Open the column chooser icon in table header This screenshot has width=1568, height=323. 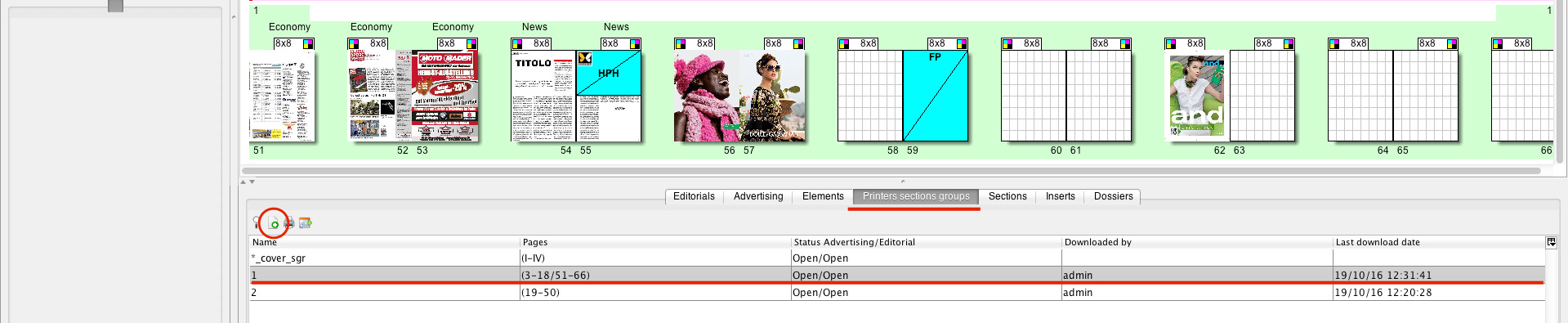(x=1551, y=242)
